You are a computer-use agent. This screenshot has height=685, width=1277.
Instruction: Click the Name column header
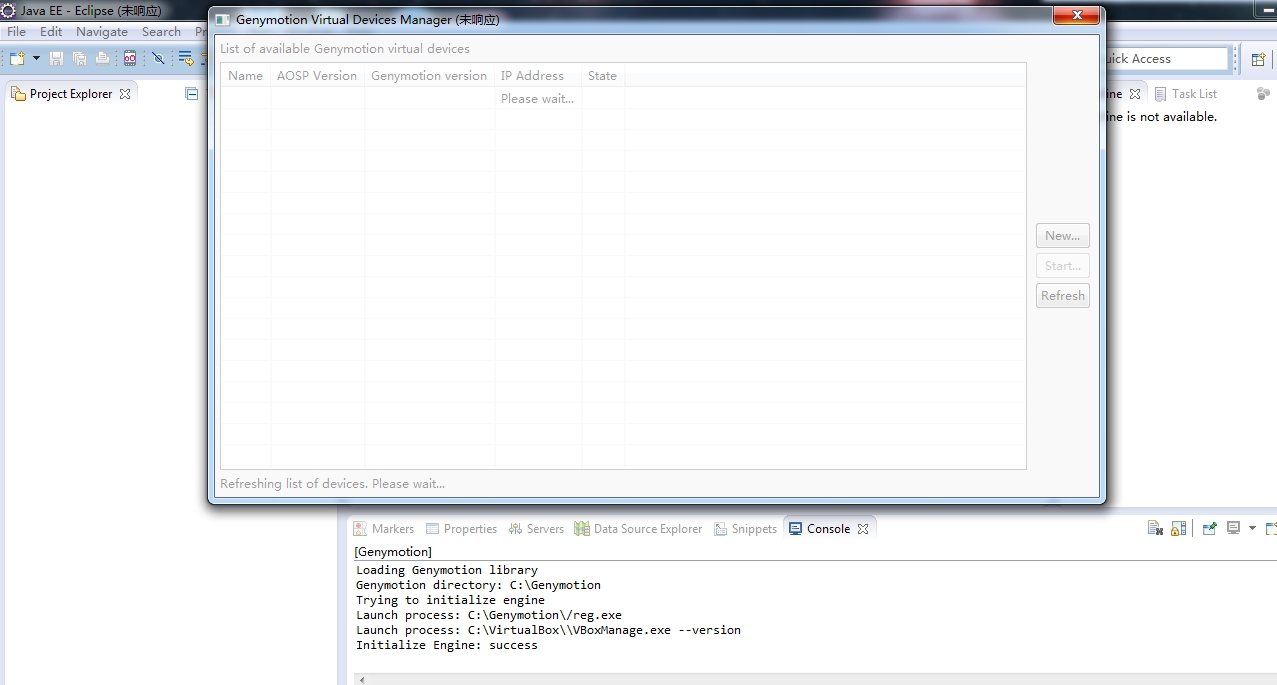pyautogui.click(x=246, y=76)
